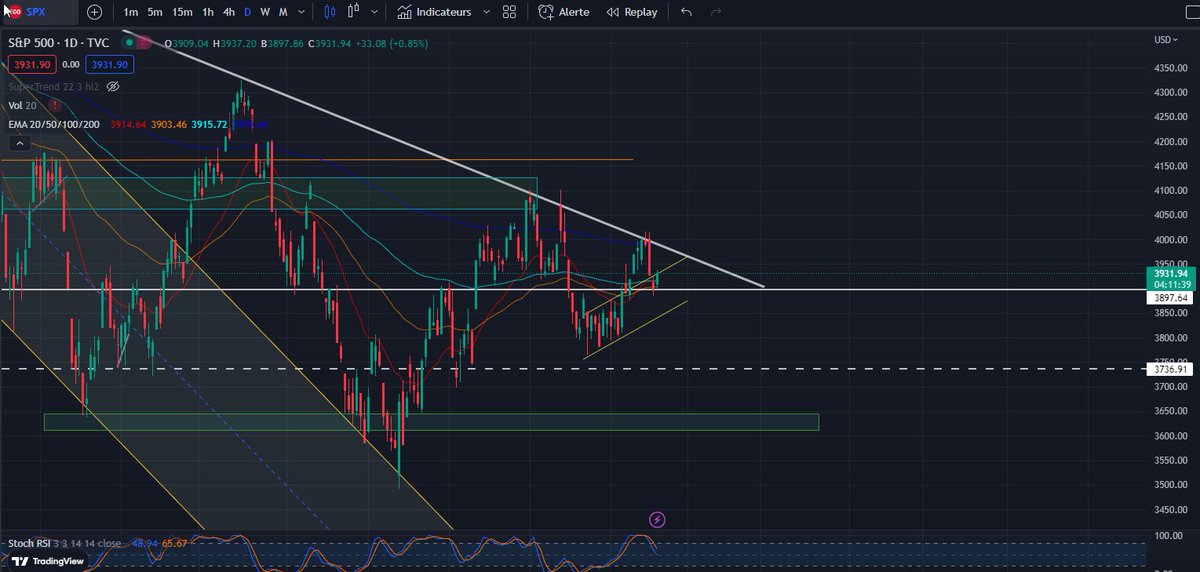This screenshot has width=1200, height=572.
Task: Select the 1m timeframe
Action: point(131,12)
